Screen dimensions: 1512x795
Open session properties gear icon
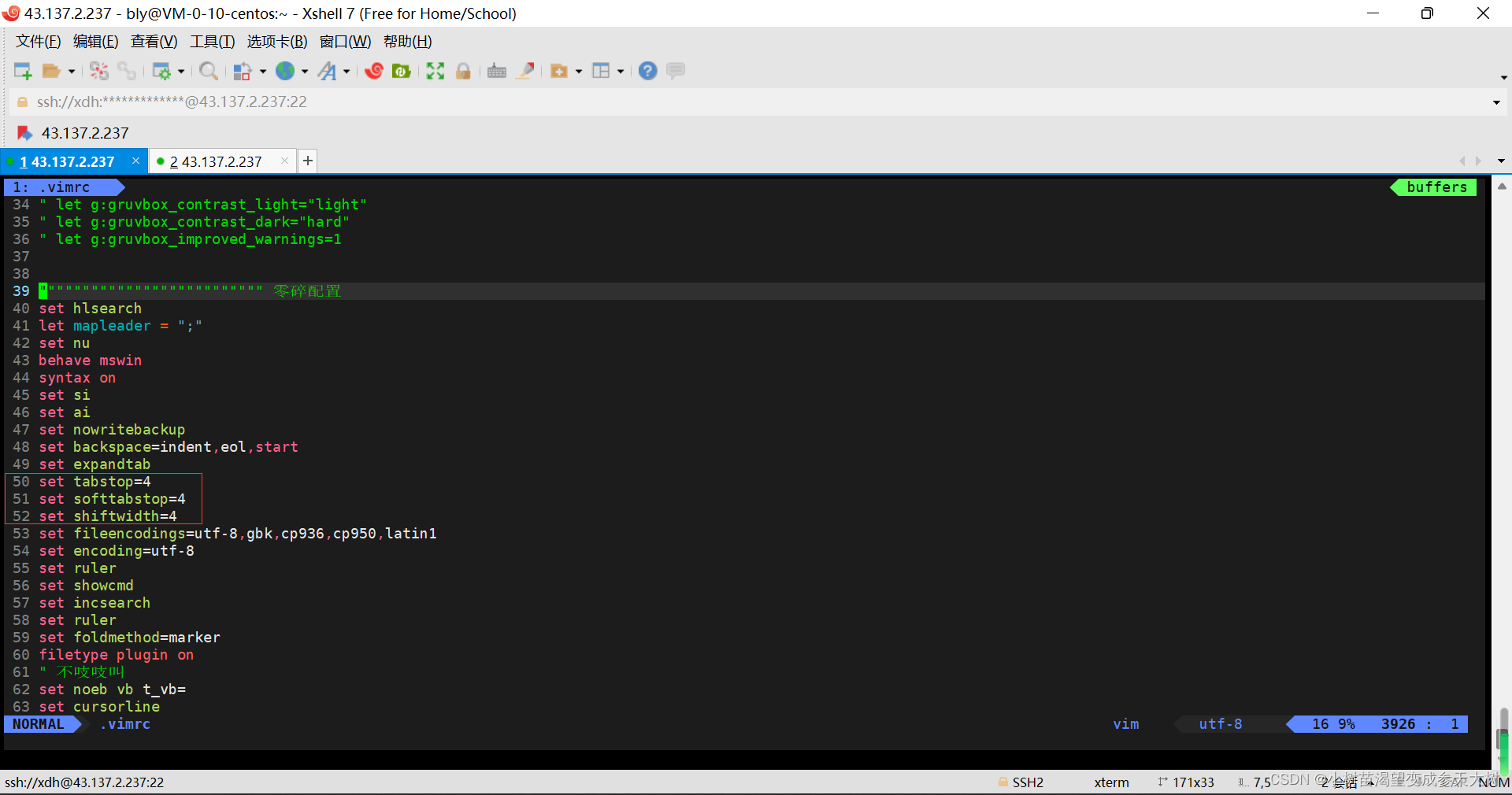tap(161, 71)
